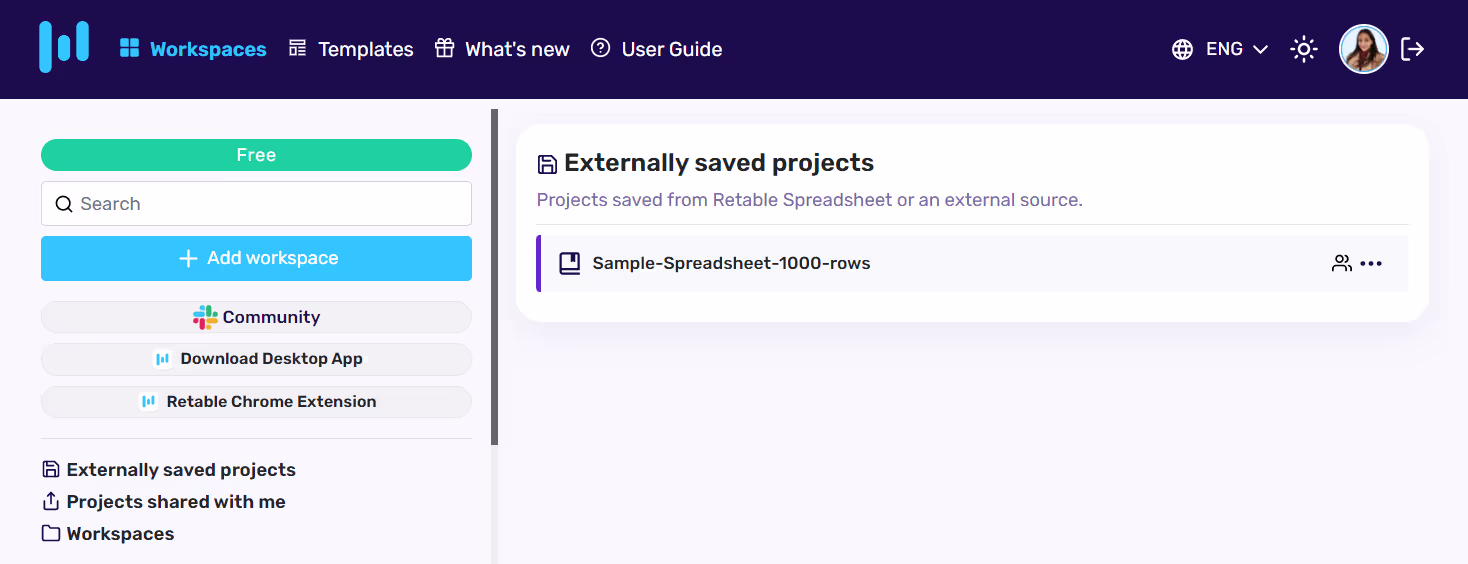
Task: Click the plus icon on Add workspace
Action: 188,258
